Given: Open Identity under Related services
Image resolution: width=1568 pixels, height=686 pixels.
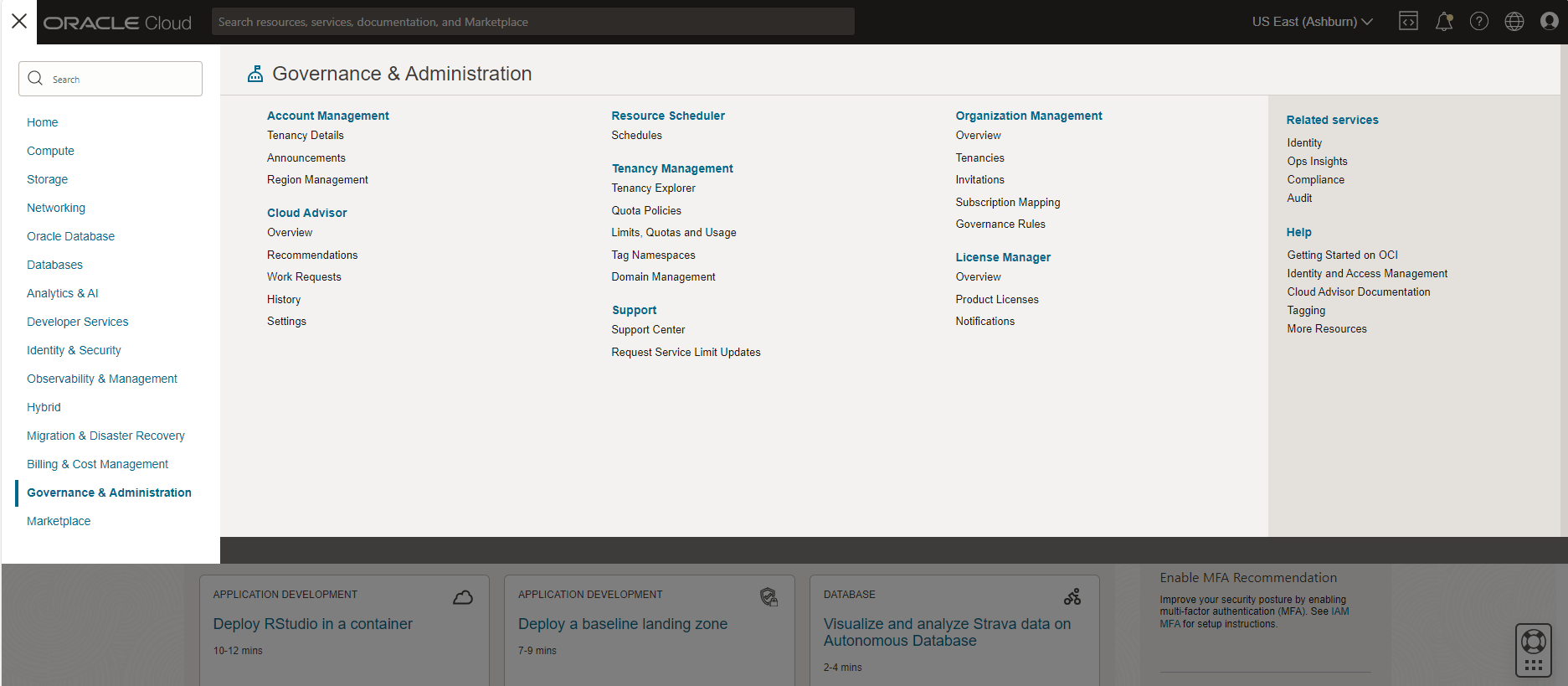Looking at the screenshot, I should pos(1304,143).
